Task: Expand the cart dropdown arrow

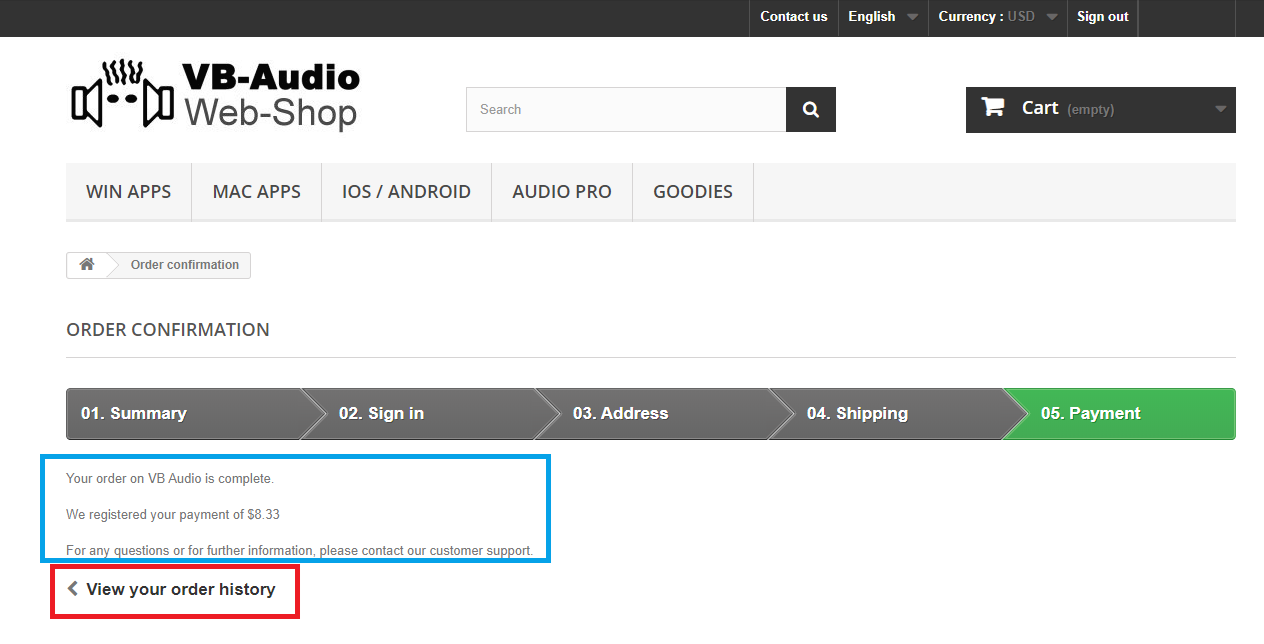Action: (1221, 110)
